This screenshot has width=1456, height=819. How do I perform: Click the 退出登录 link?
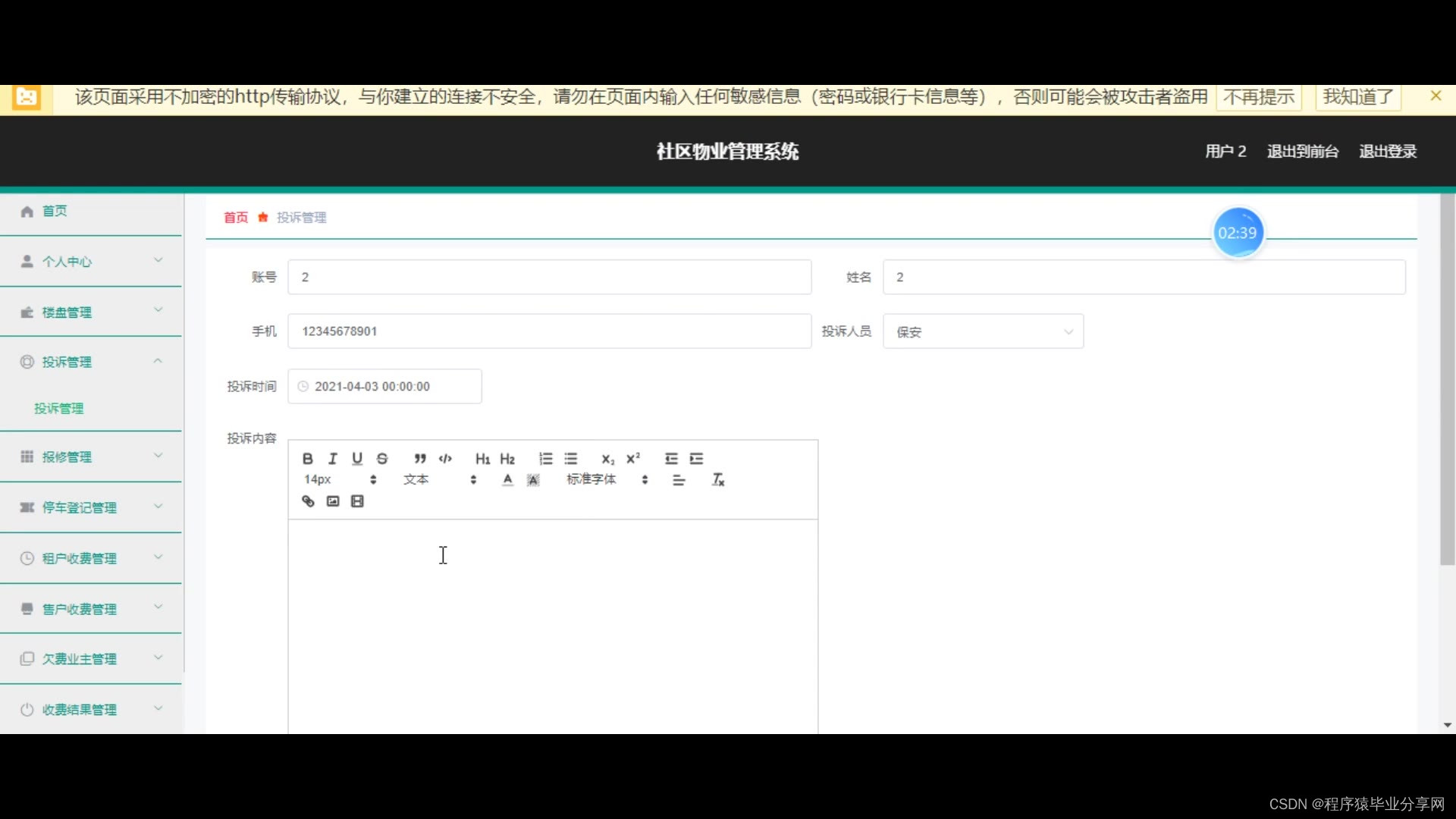pyautogui.click(x=1387, y=152)
